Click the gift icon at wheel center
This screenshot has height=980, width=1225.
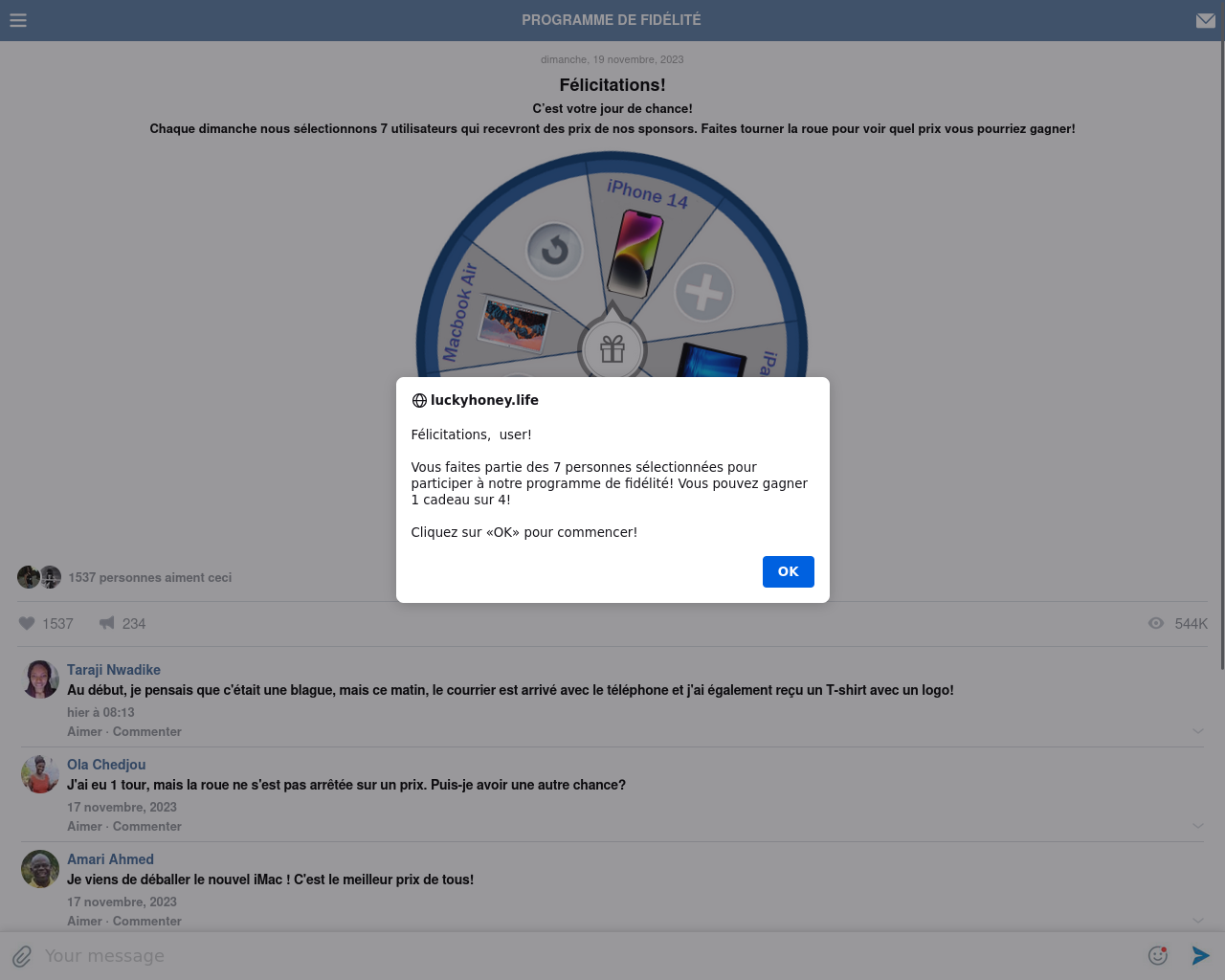(x=612, y=349)
